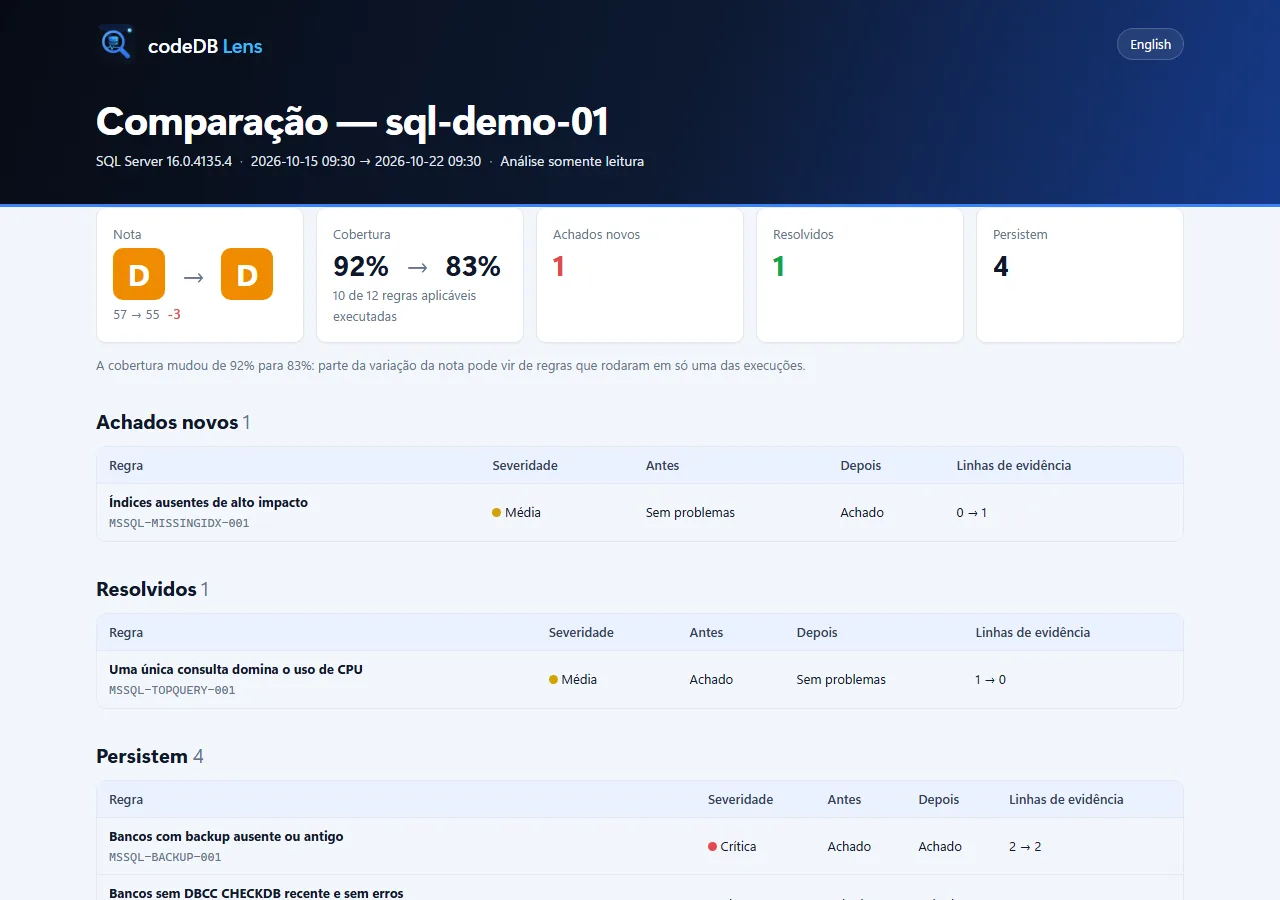Image resolution: width=1280 pixels, height=900 pixels.
Task: Click the rule ID MSSQL-BACKUP-001
Action: 165,857
